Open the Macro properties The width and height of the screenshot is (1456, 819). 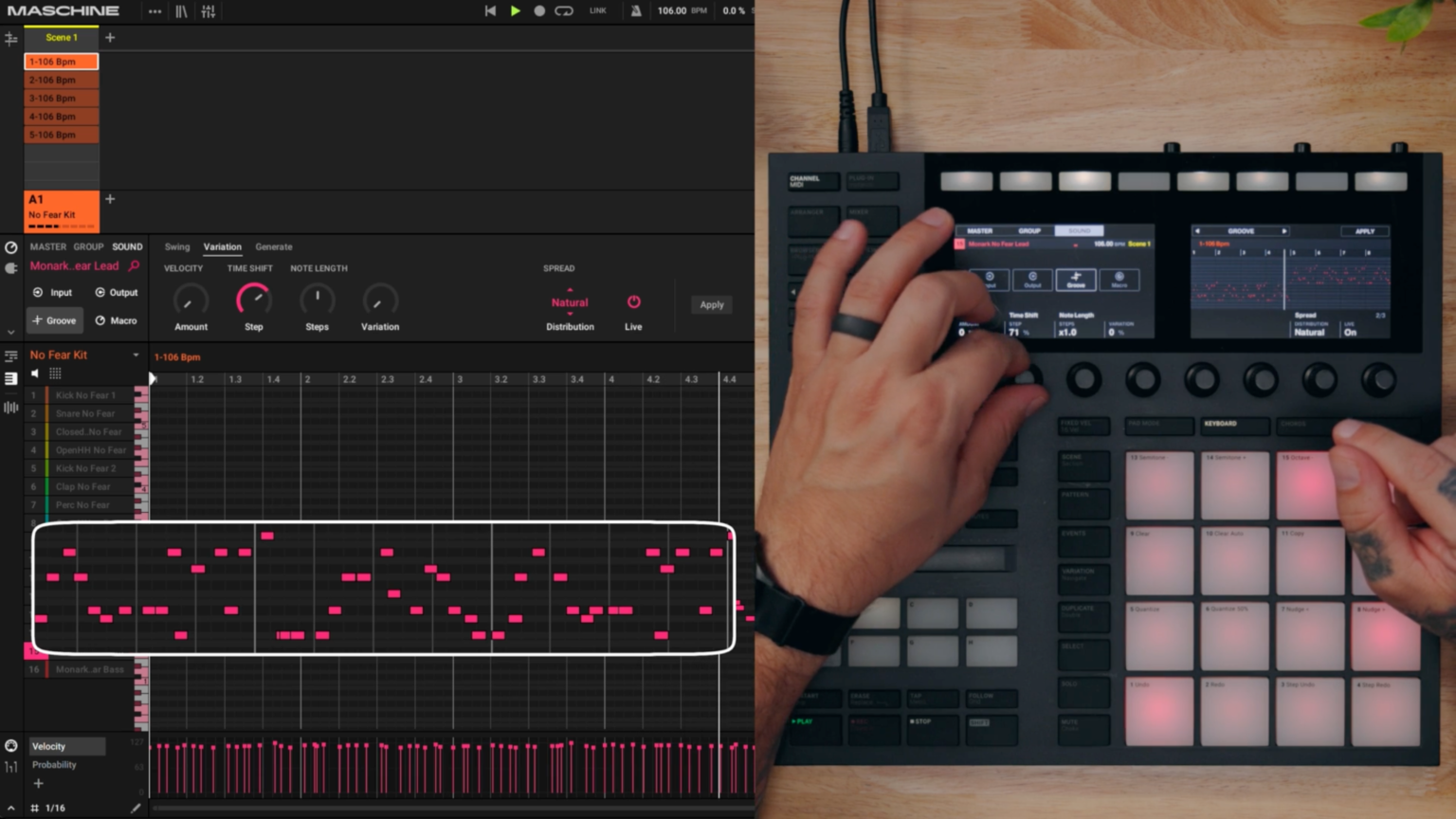click(x=116, y=320)
